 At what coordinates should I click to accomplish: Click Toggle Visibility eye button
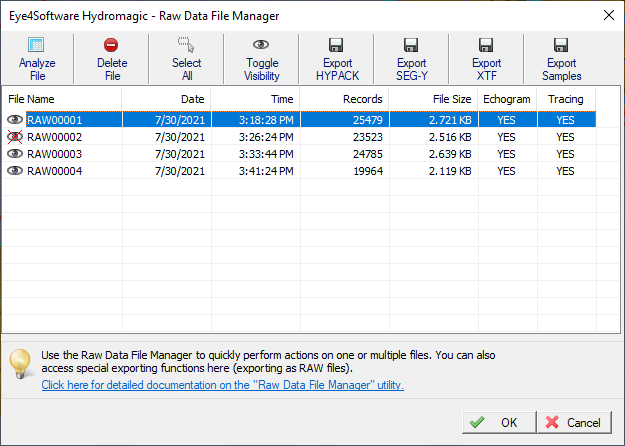tap(261, 59)
